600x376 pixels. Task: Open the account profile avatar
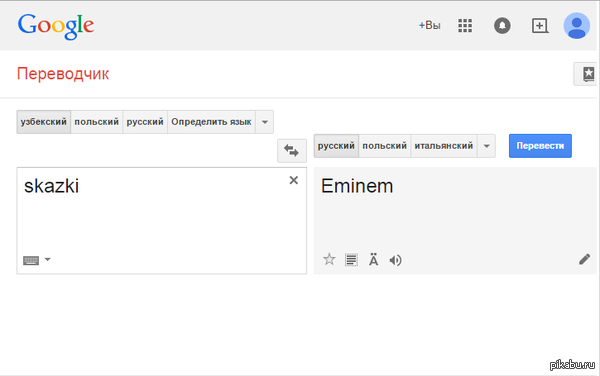[576, 26]
